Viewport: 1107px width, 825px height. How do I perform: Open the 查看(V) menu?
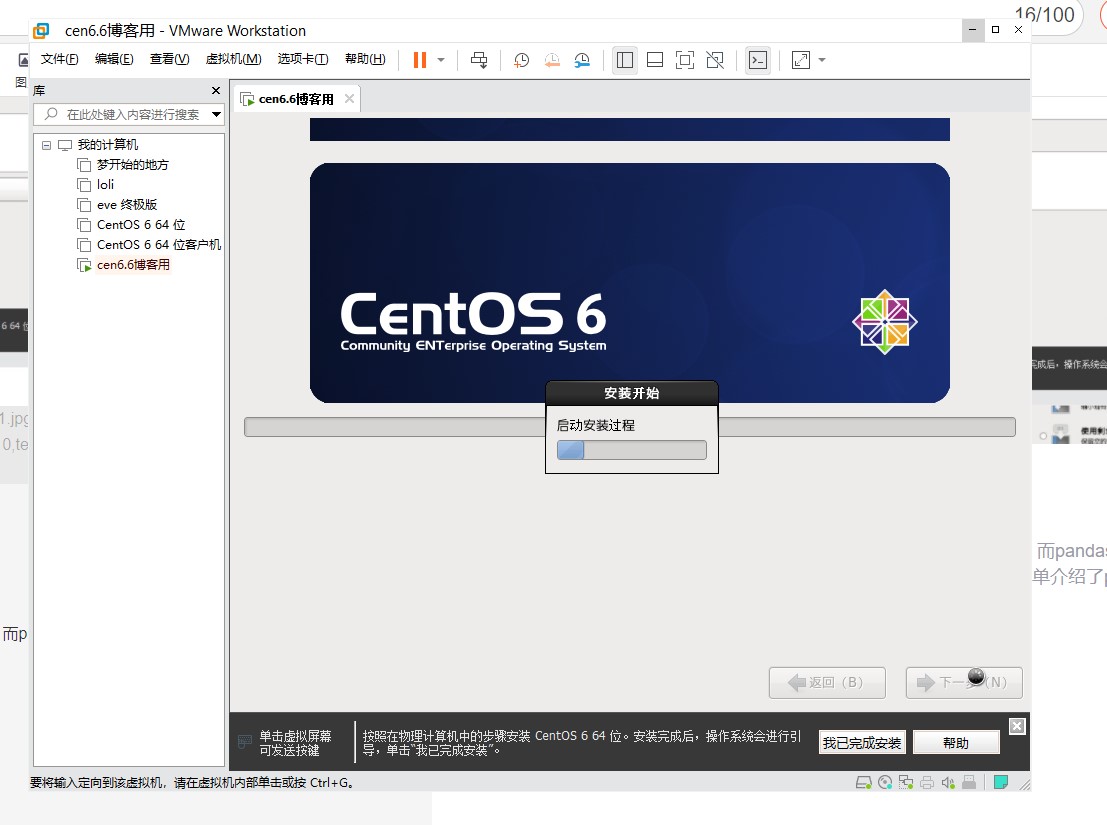[x=169, y=59]
